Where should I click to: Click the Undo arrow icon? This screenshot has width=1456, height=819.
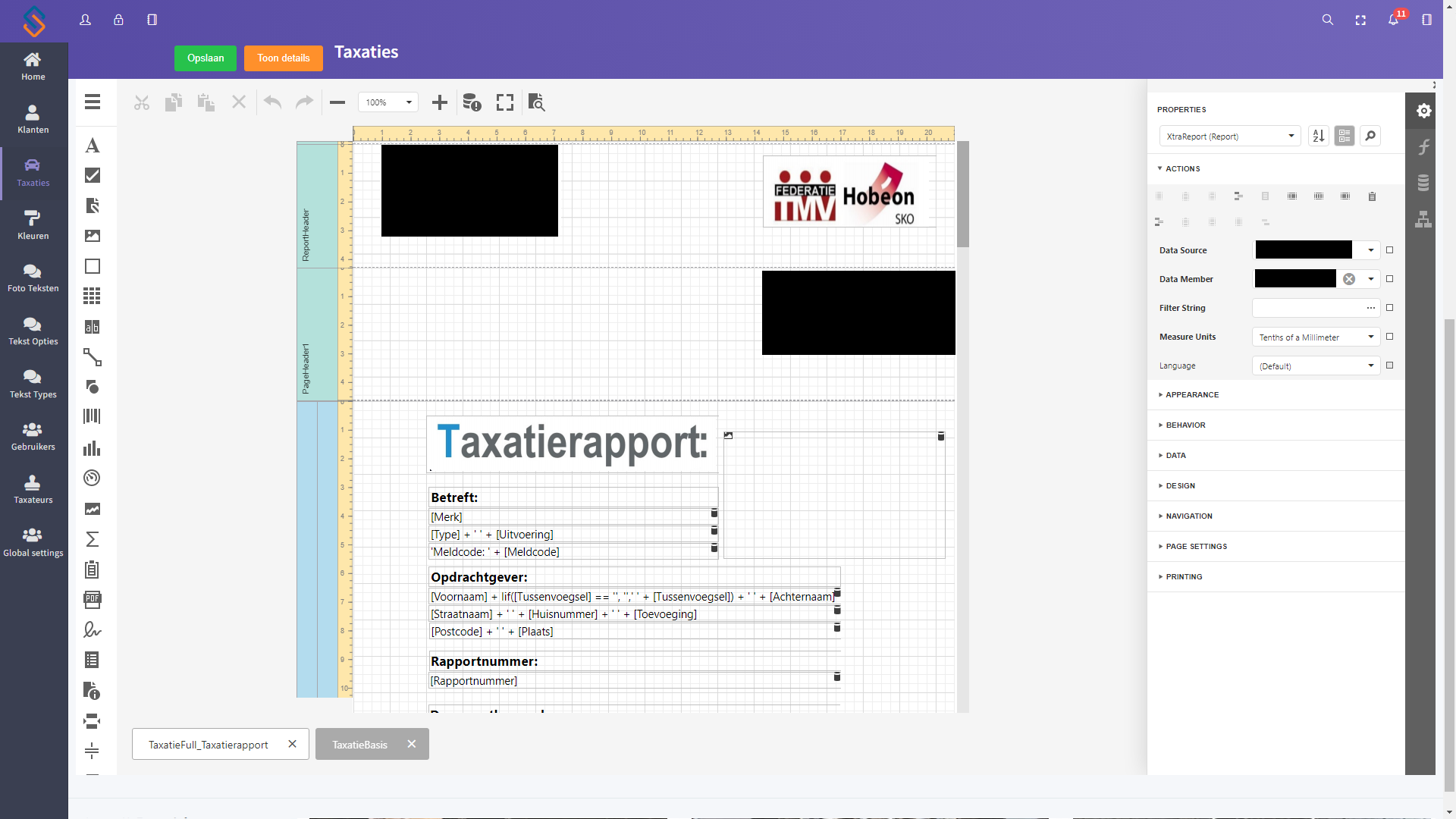pos(273,102)
